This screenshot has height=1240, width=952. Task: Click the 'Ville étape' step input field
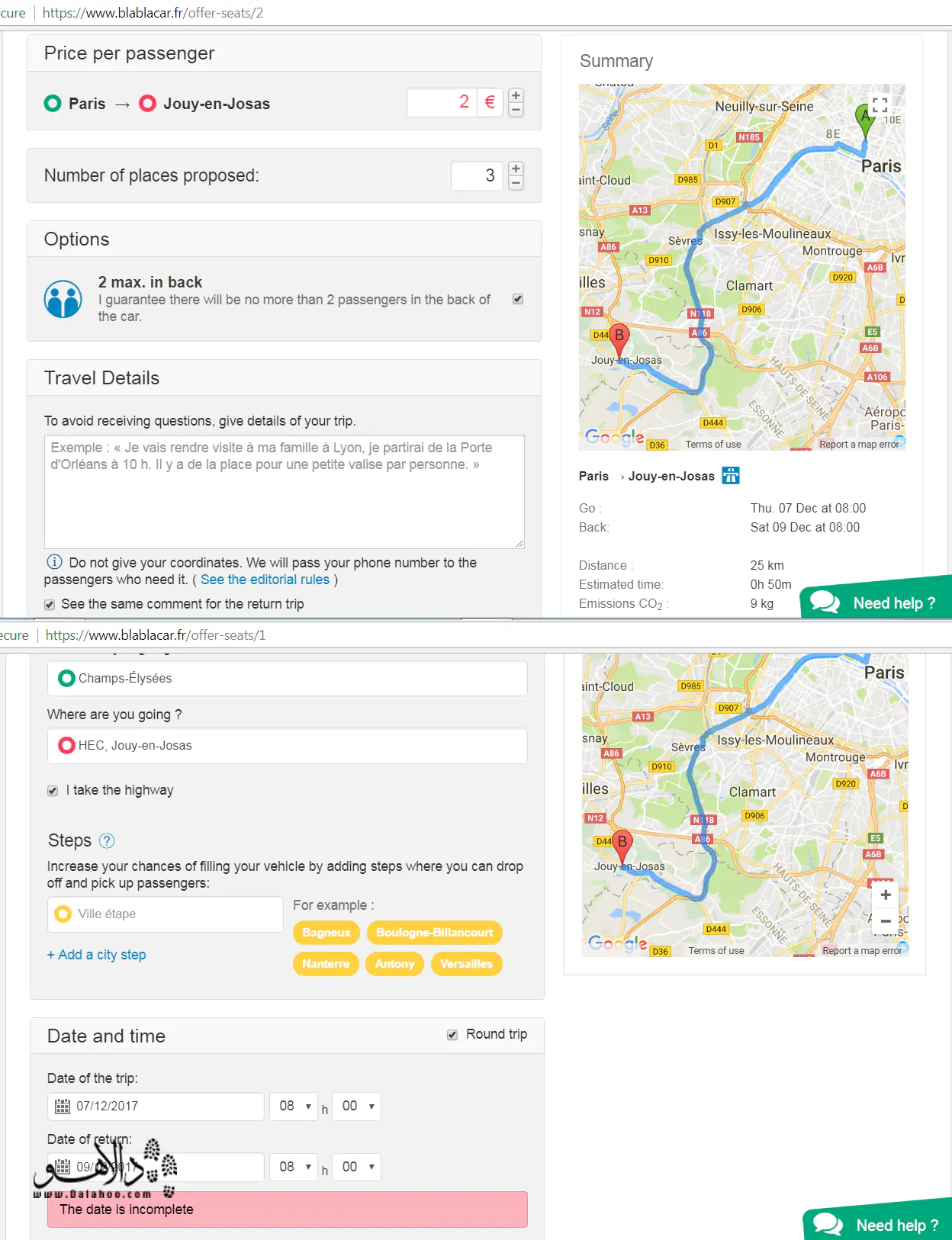(166, 914)
